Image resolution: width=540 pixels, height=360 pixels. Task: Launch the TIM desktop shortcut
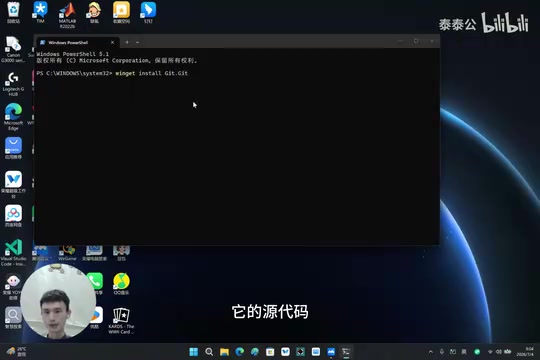point(40,12)
